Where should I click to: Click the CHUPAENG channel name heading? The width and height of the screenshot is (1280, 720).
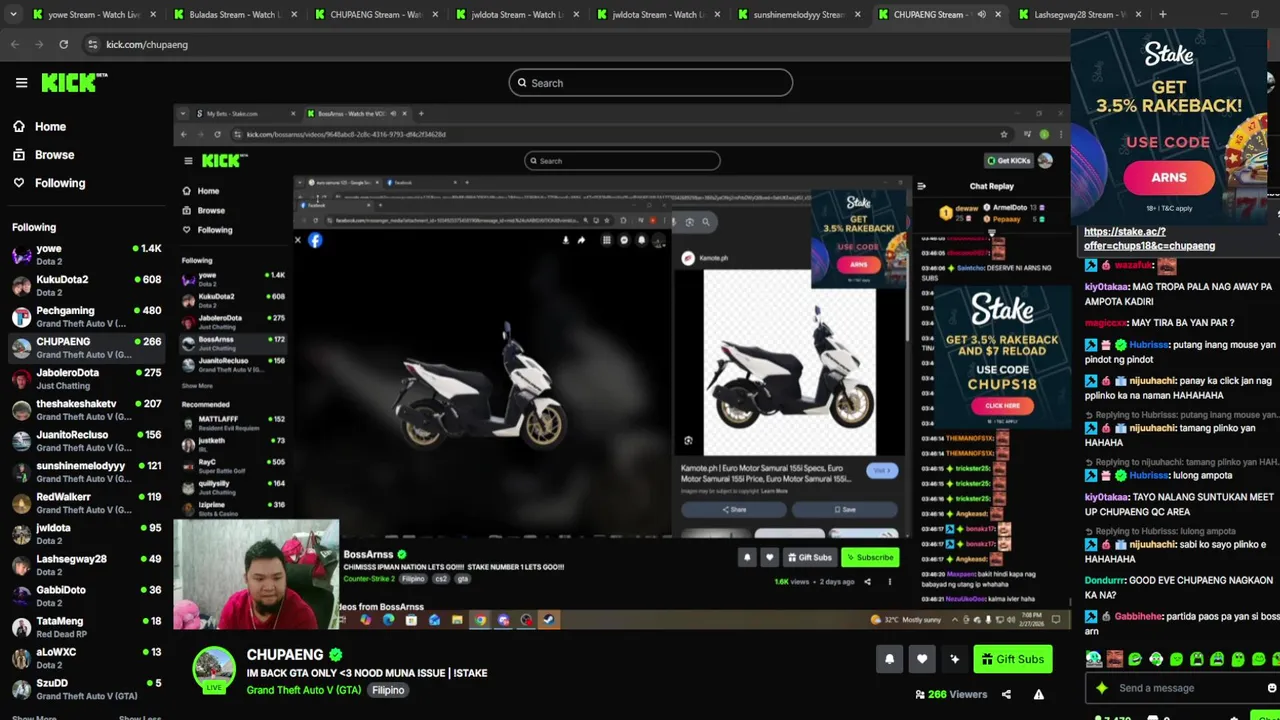(285, 655)
